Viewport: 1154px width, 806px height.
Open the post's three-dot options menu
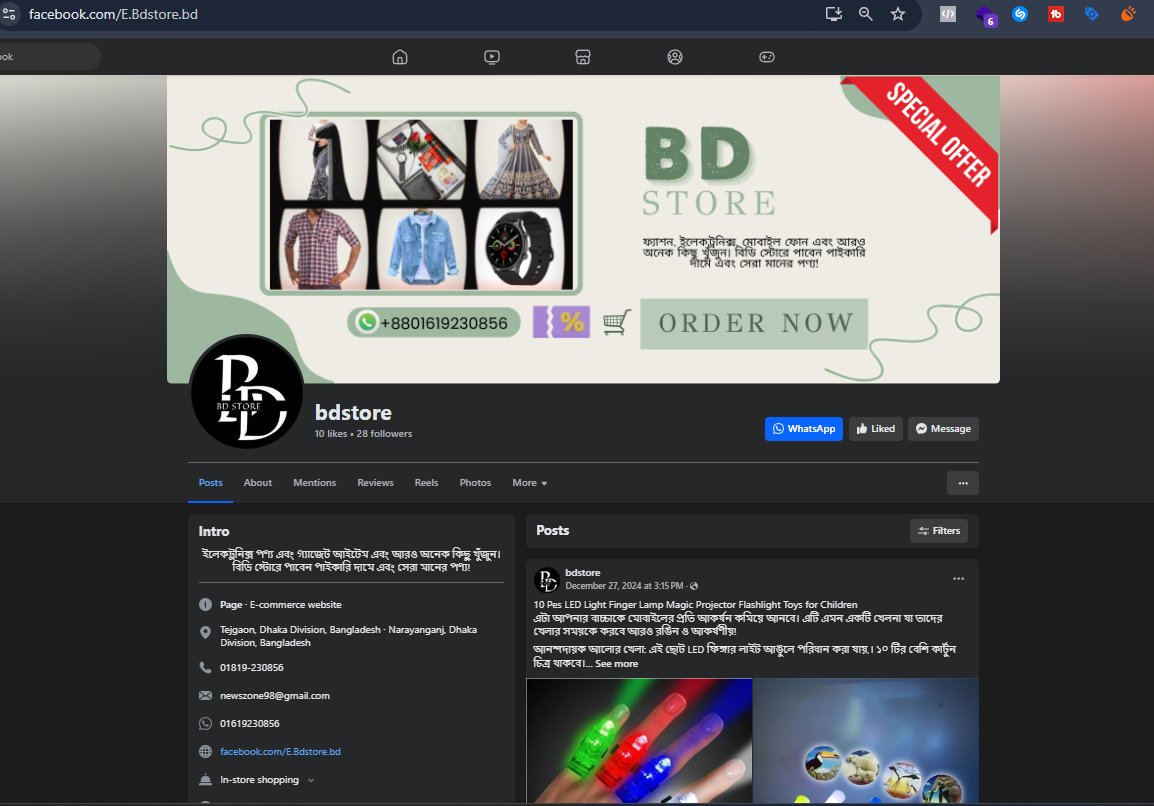click(958, 579)
